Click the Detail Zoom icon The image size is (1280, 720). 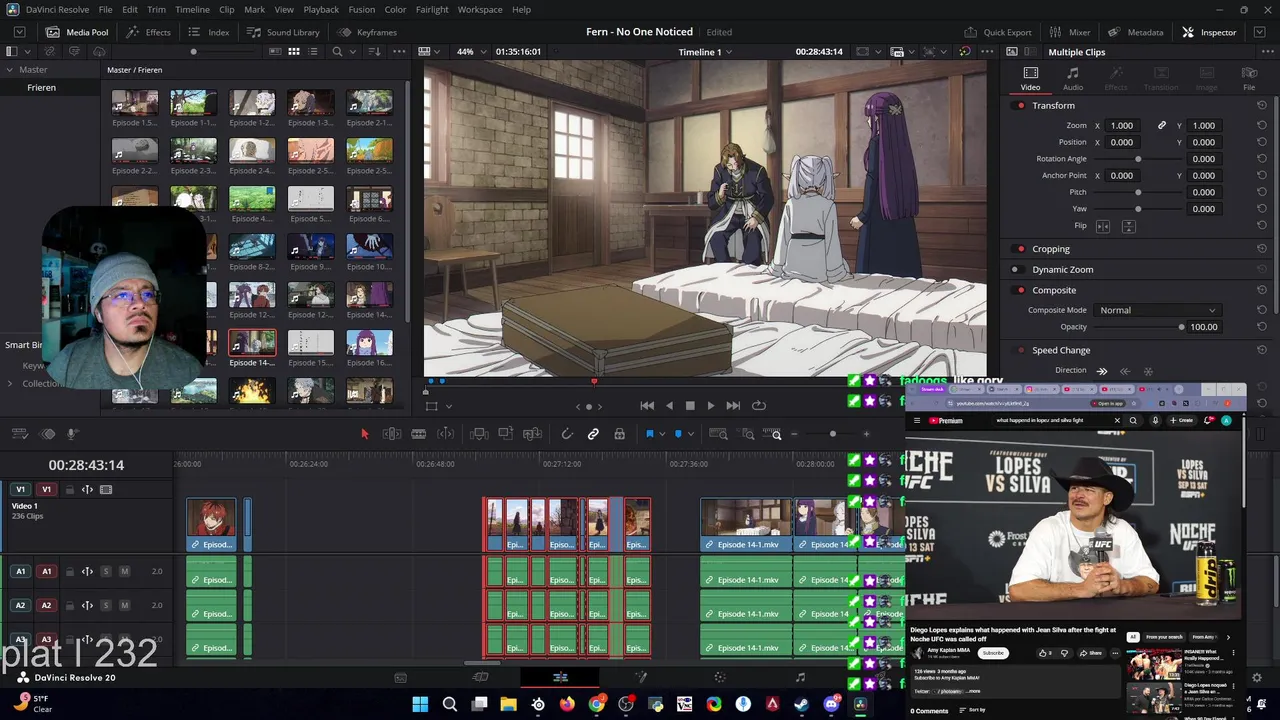point(748,434)
